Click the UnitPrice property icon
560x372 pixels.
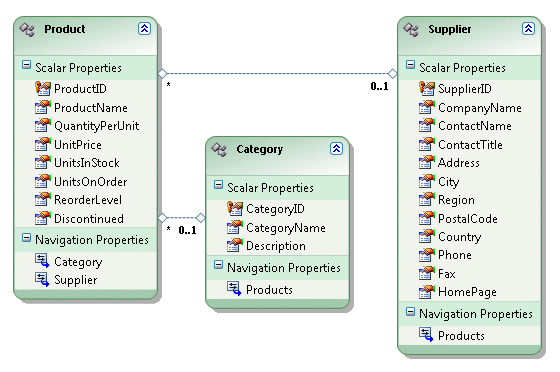[42, 144]
